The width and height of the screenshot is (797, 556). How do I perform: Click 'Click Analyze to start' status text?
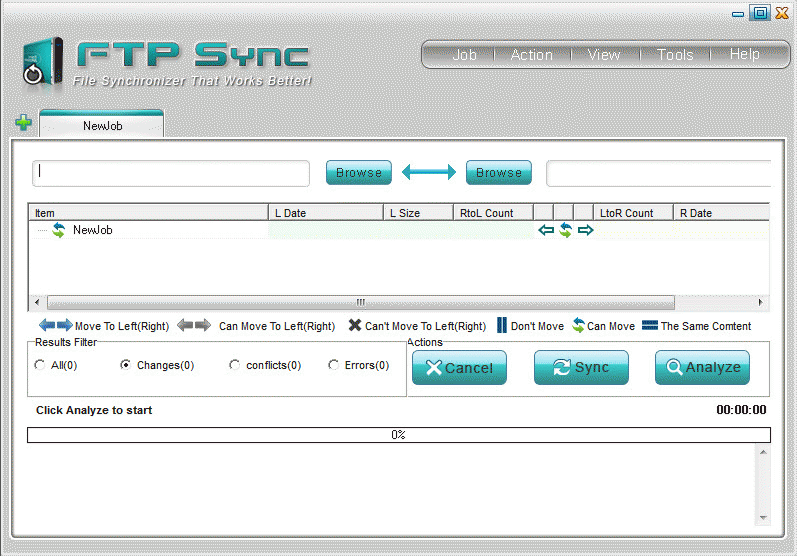click(x=94, y=410)
